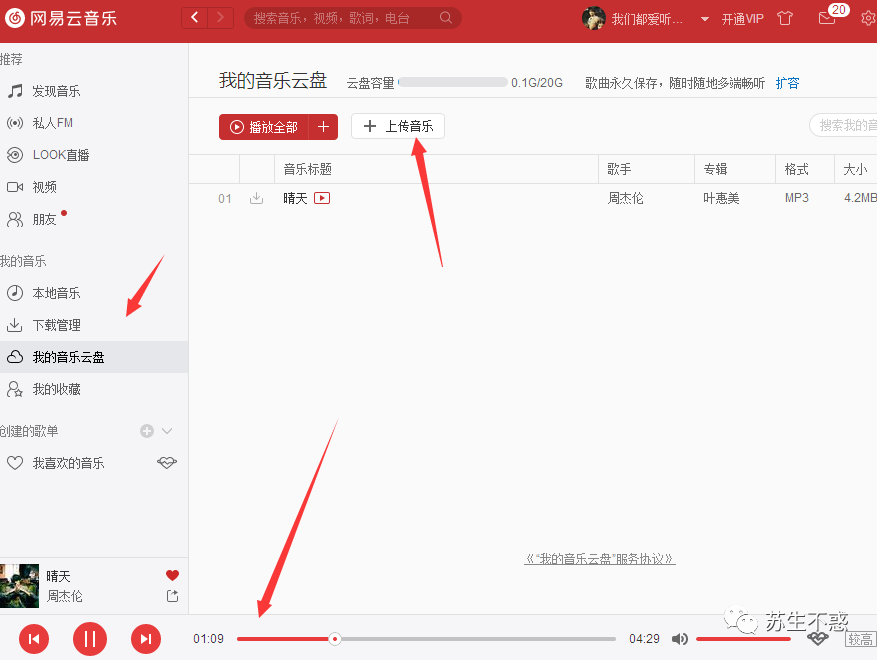Click 开通VIP link
Screen dimensions: 877x660
[742, 19]
